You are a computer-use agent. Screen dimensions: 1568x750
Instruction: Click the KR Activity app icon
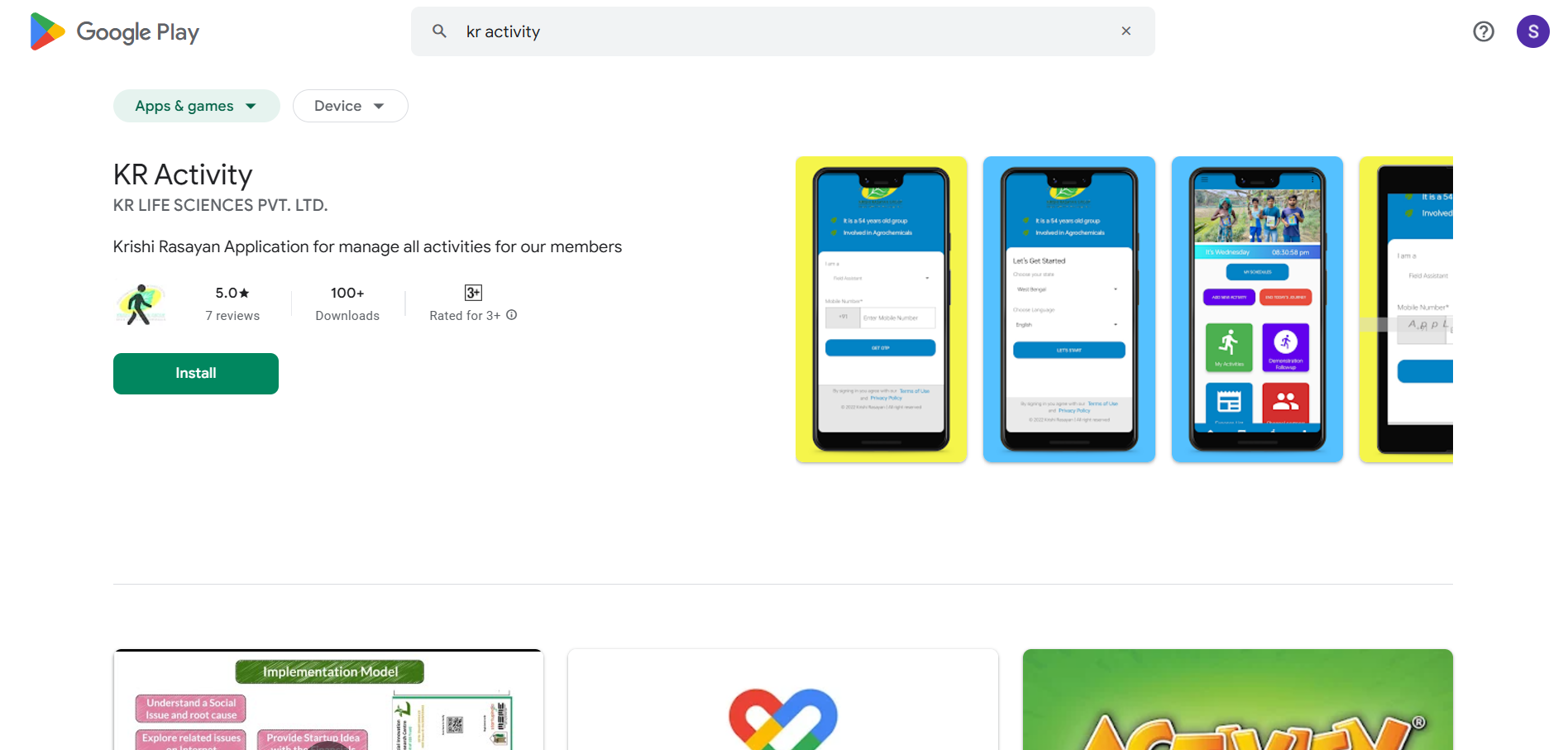(x=141, y=303)
